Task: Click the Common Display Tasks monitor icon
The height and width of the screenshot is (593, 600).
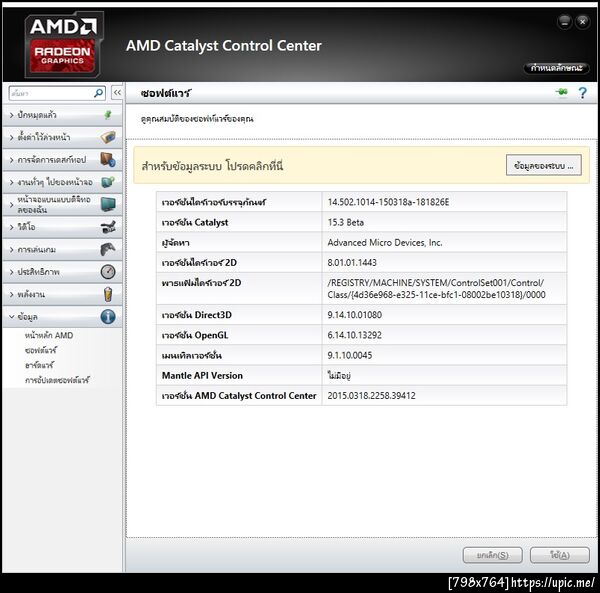Action: point(108,182)
